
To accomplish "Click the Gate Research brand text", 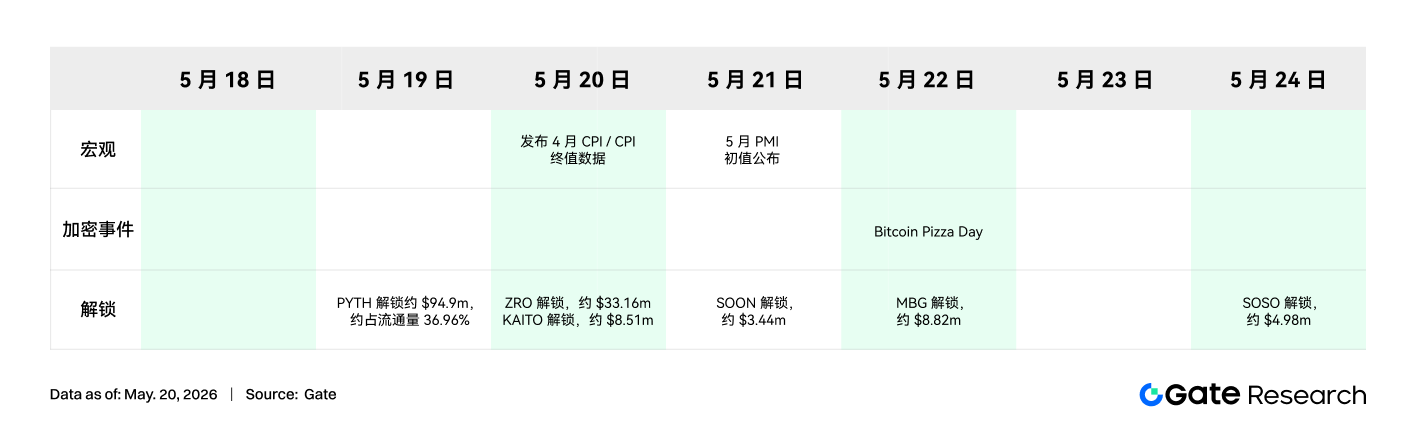I will (1267, 395).
